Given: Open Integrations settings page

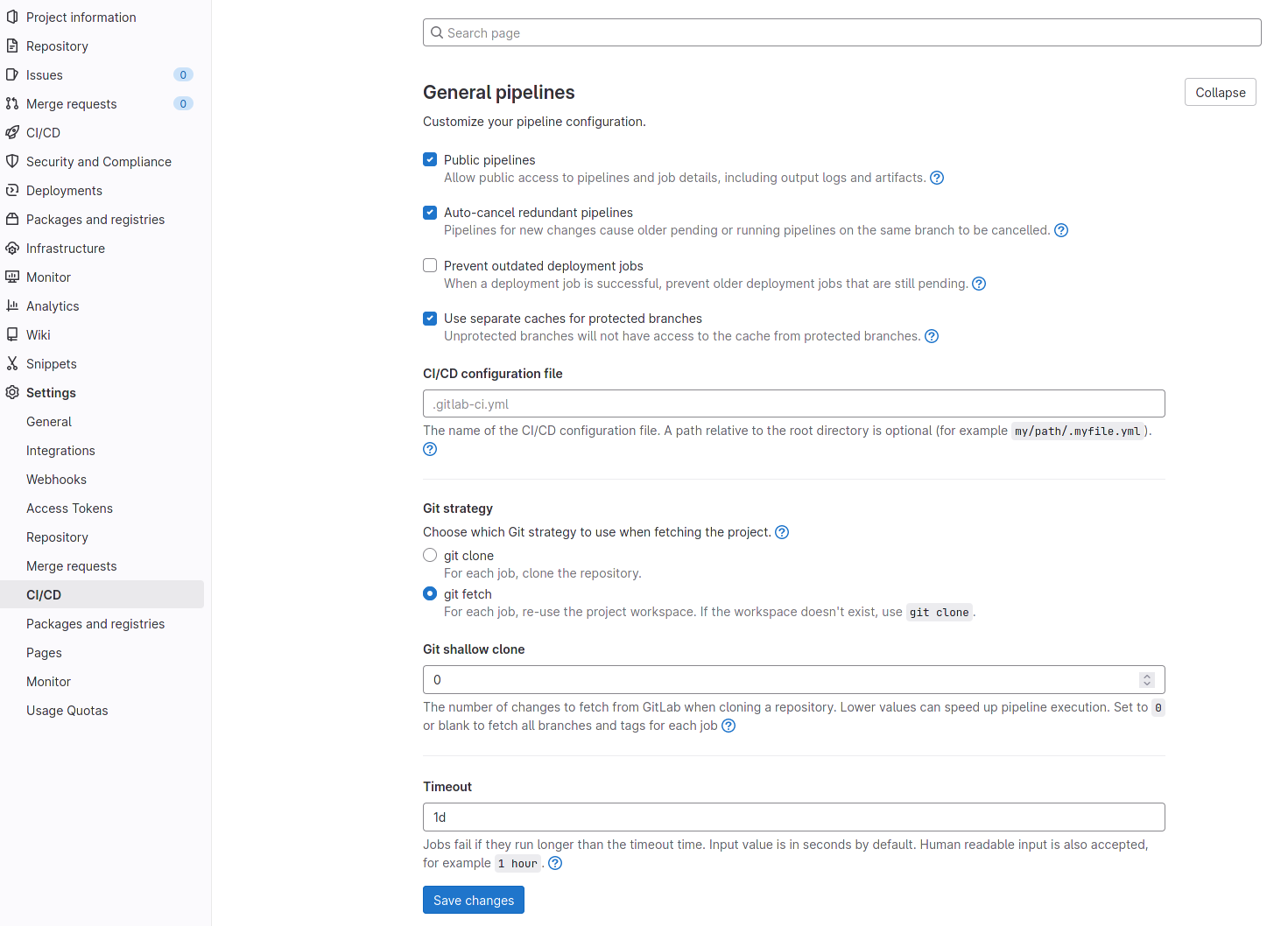Looking at the screenshot, I should [x=102, y=451].
